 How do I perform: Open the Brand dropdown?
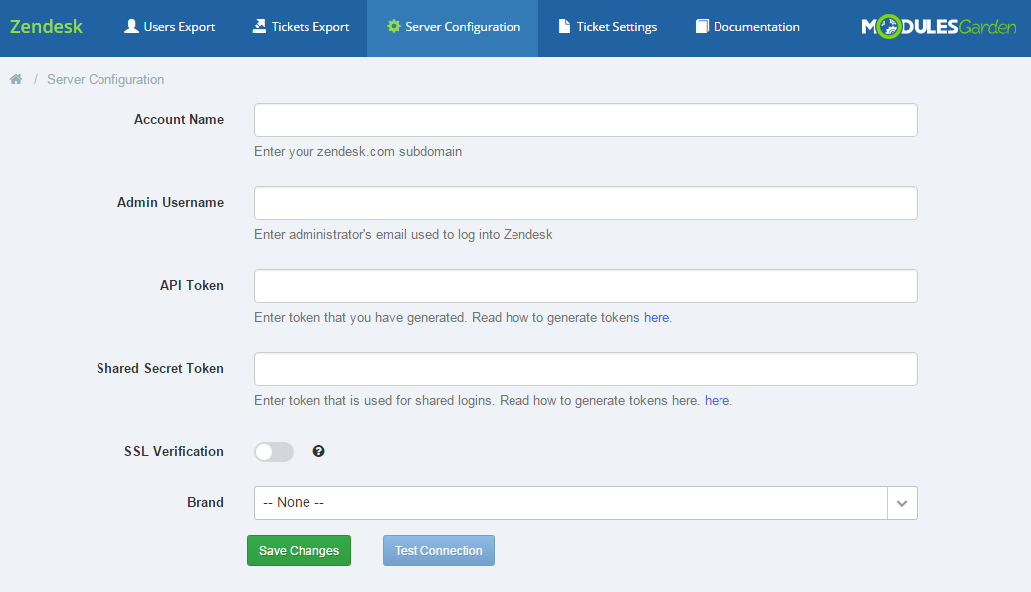[586, 503]
